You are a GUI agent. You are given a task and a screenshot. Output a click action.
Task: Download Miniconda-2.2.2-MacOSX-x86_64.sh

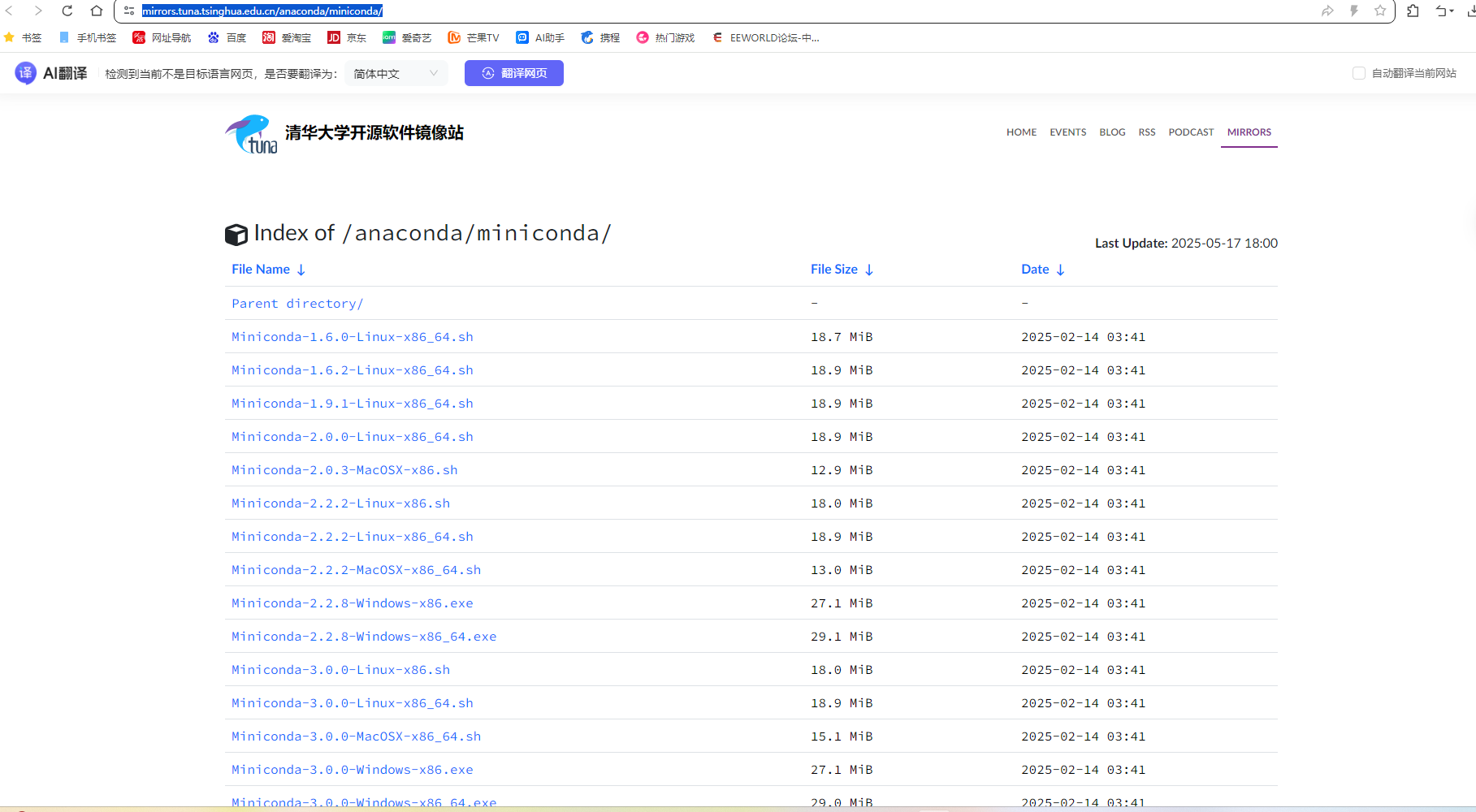tap(356, 570)
